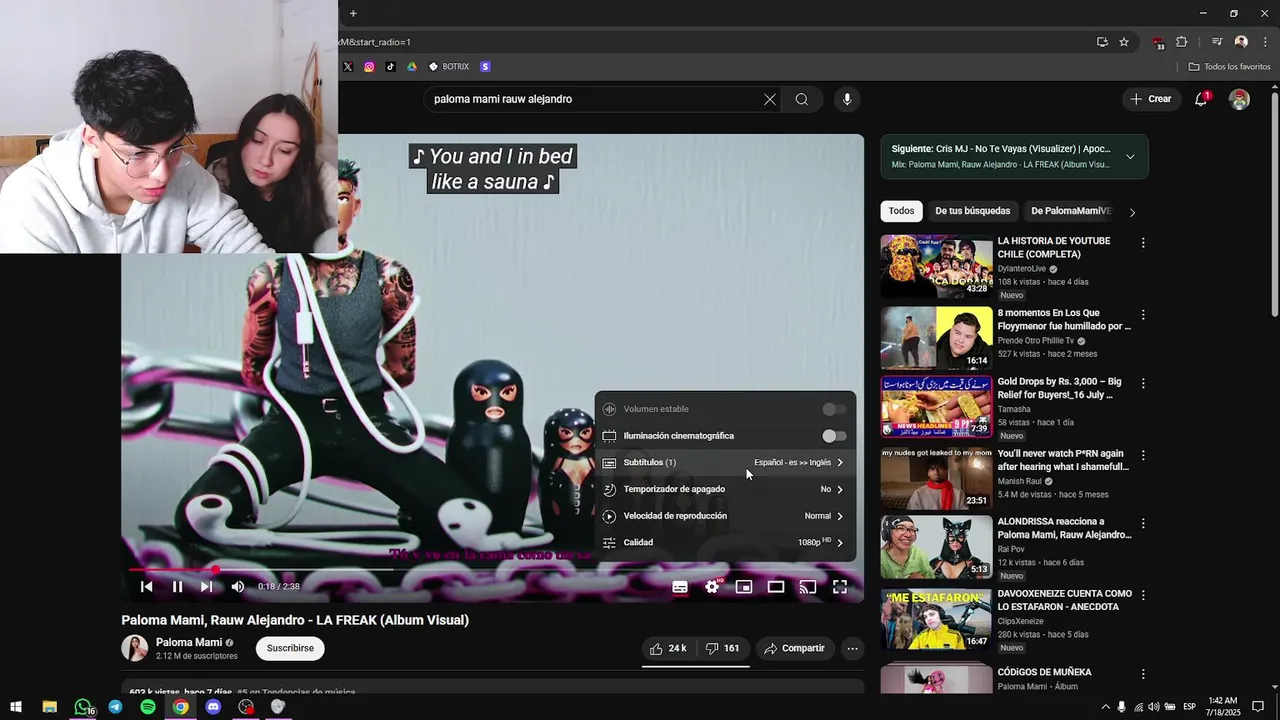This screenshot has height=720, width=1280.
Task: Open Subtítulos options submenu
Action: 725,463
